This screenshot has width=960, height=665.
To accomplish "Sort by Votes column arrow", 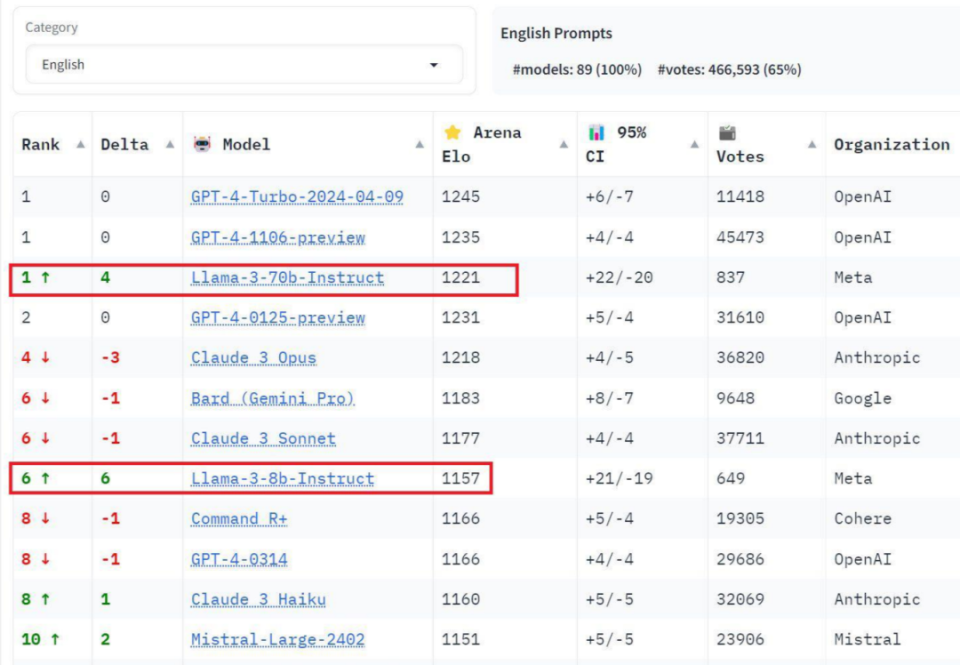I will (x=812, y=145).
